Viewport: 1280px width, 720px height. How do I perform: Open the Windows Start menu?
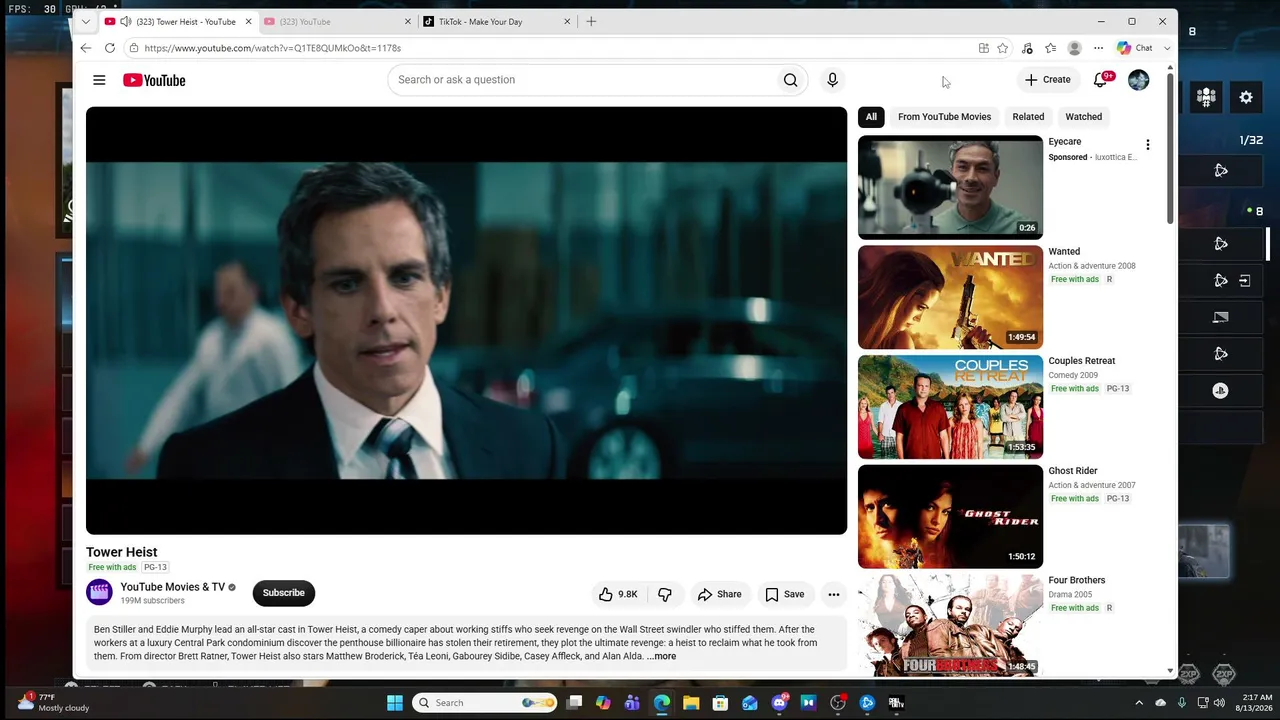(395, 703)
